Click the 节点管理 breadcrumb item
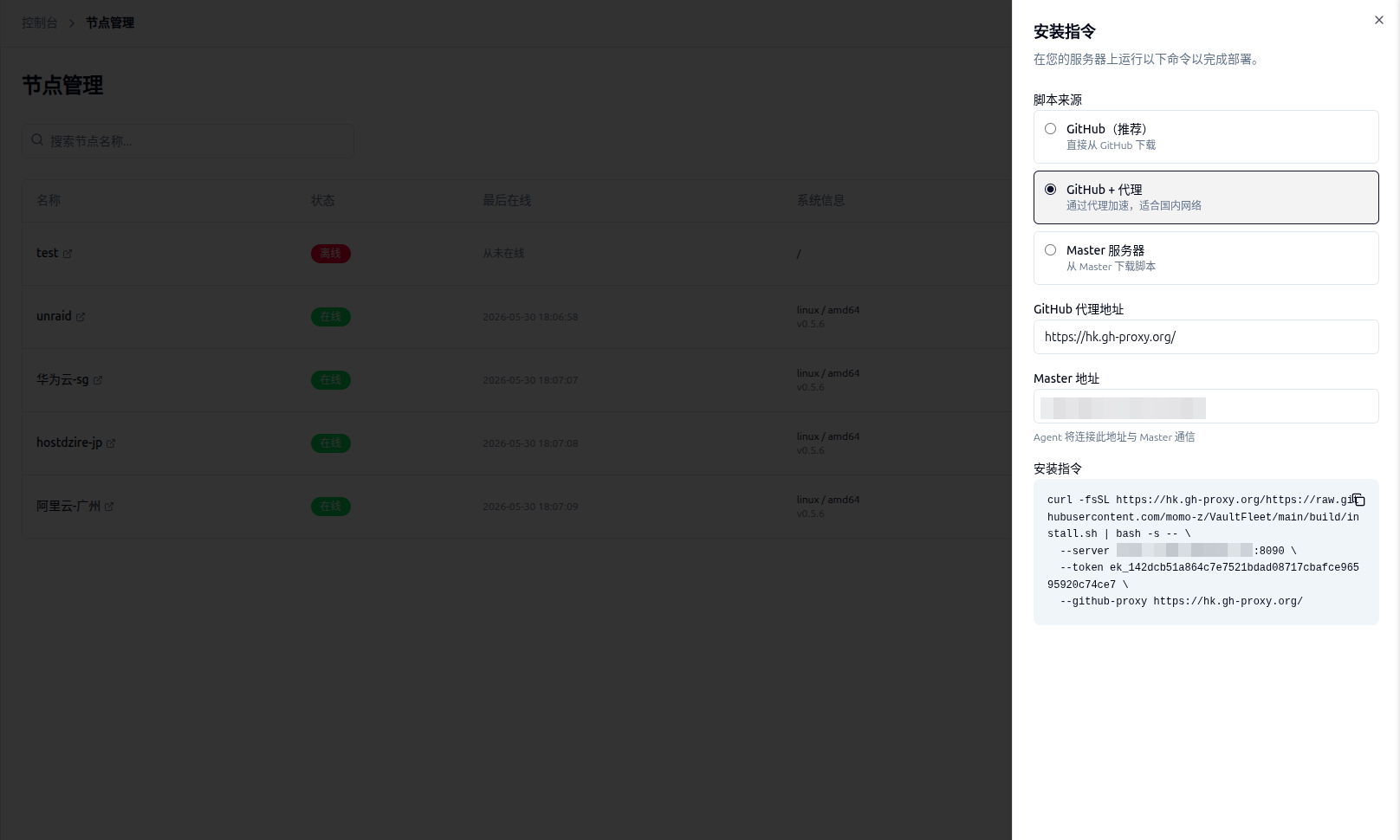The height and width of the screenshot is (840, 1400). (x=110, y=23)
